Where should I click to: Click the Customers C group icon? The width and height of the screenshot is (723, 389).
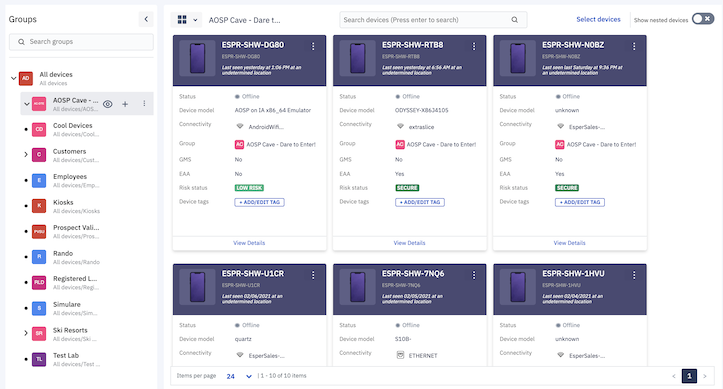39,155
